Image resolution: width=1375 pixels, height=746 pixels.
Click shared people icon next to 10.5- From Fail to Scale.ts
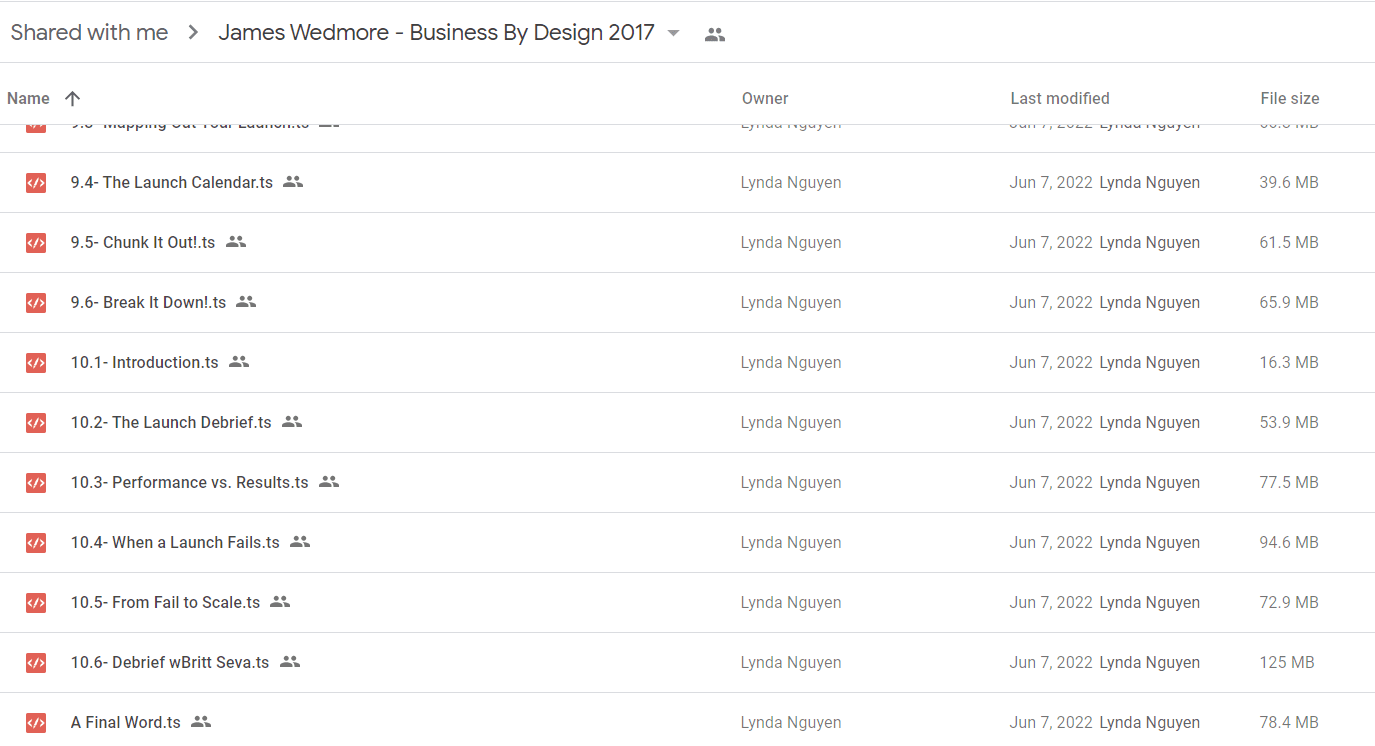tap(280, 602)
